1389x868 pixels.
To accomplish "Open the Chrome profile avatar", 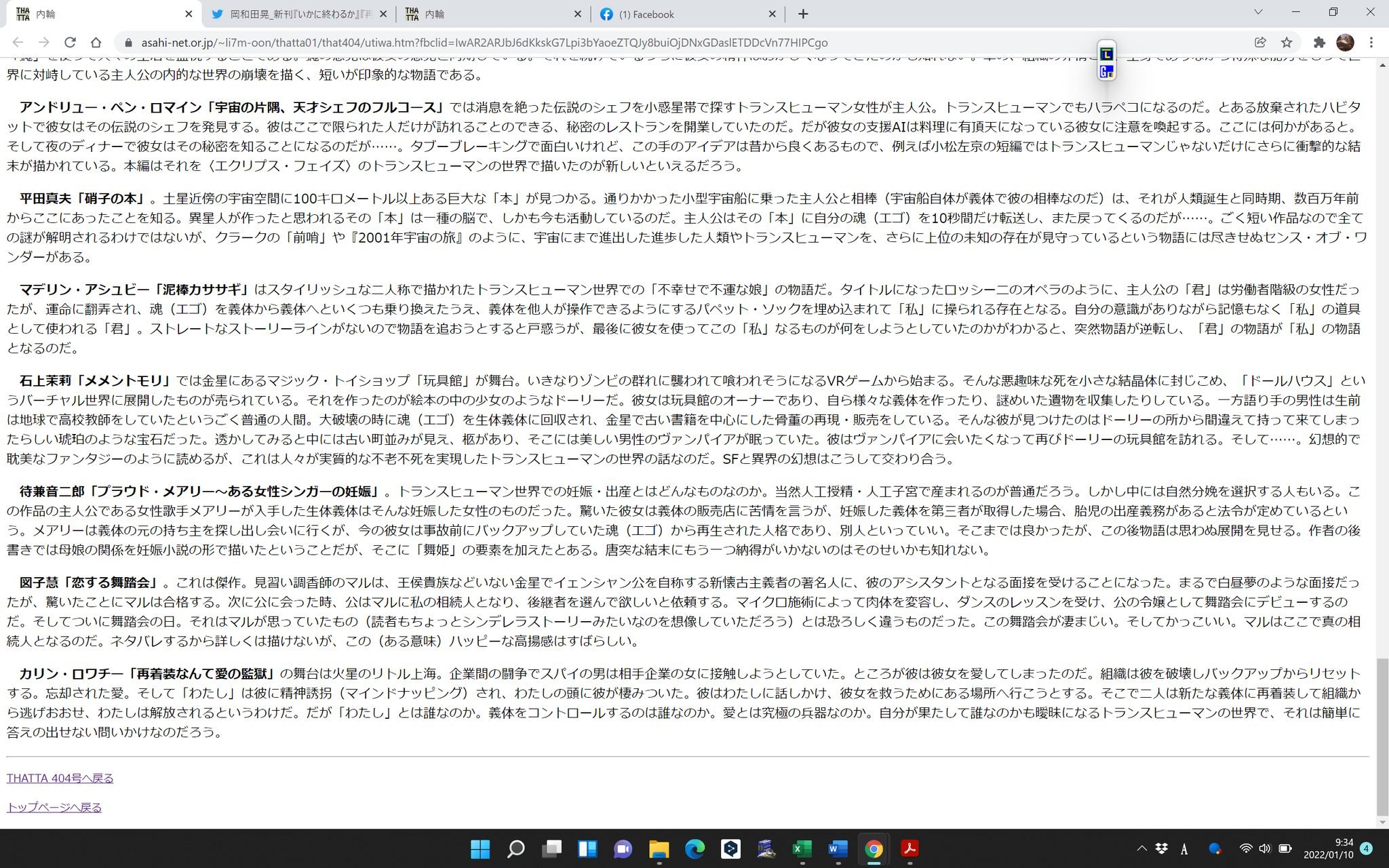I will 1345,42.
